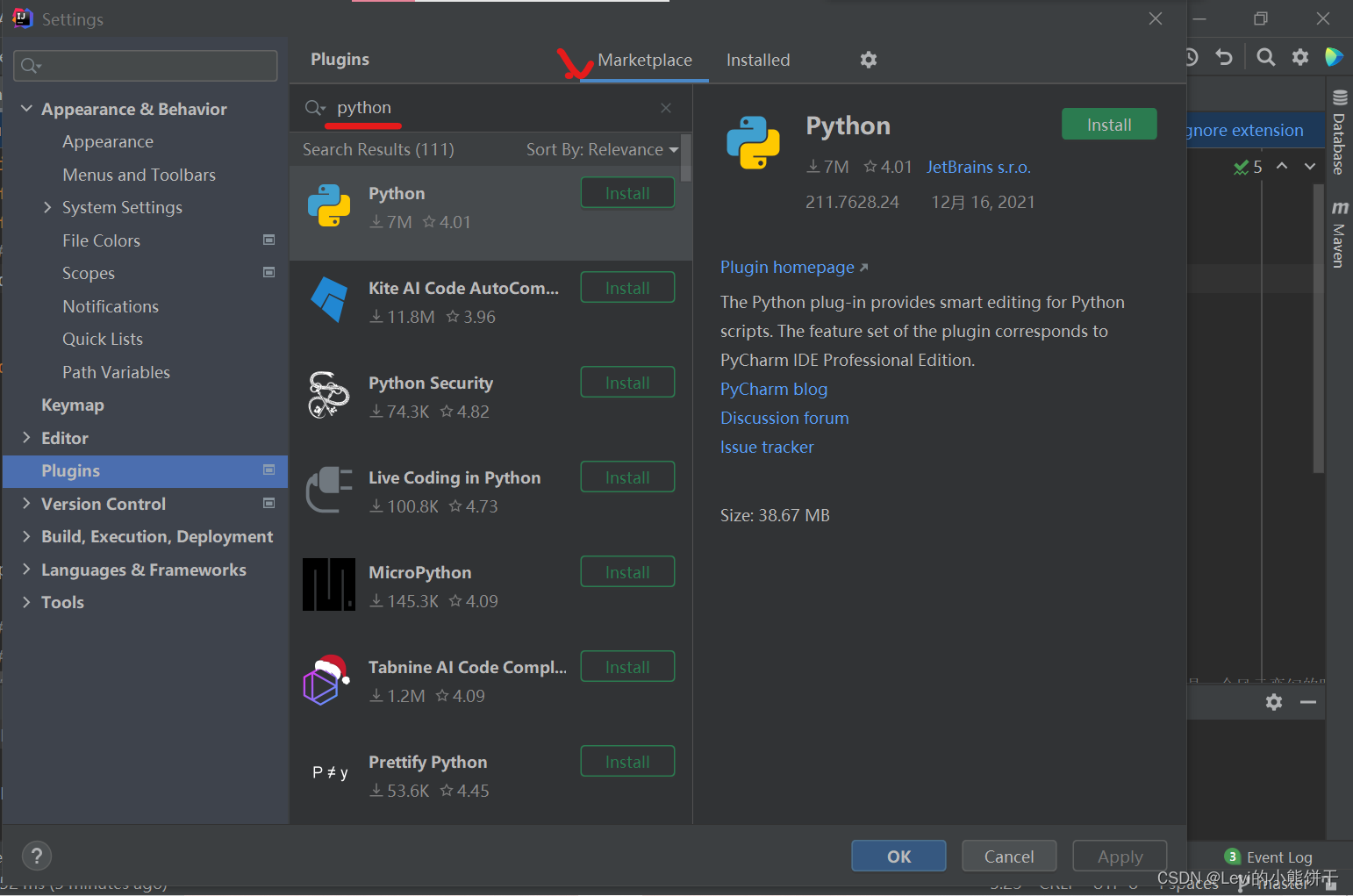Select the Tabnine AI Code Completion icon
1353x896 pixels.
[326, 680]
